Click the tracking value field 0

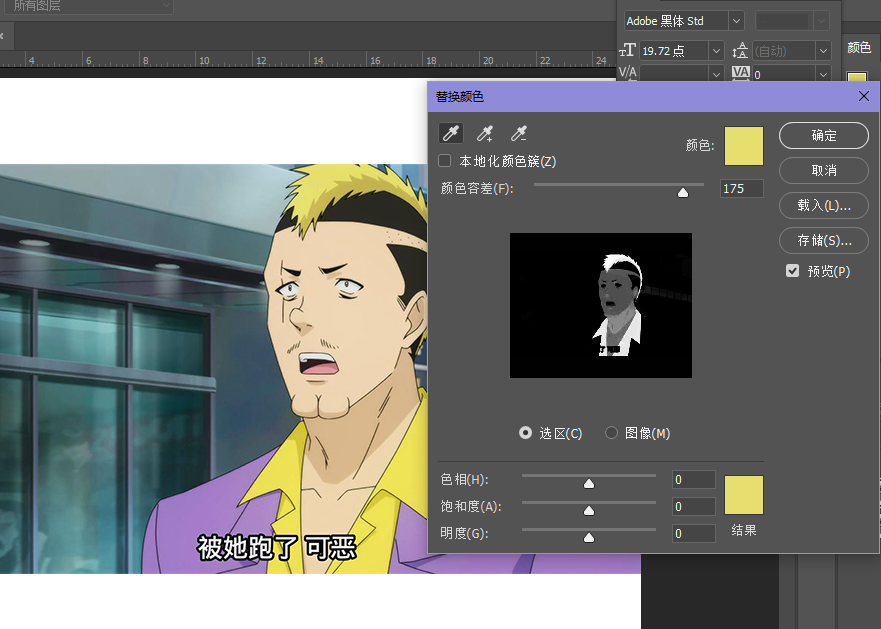coord(784,74)
